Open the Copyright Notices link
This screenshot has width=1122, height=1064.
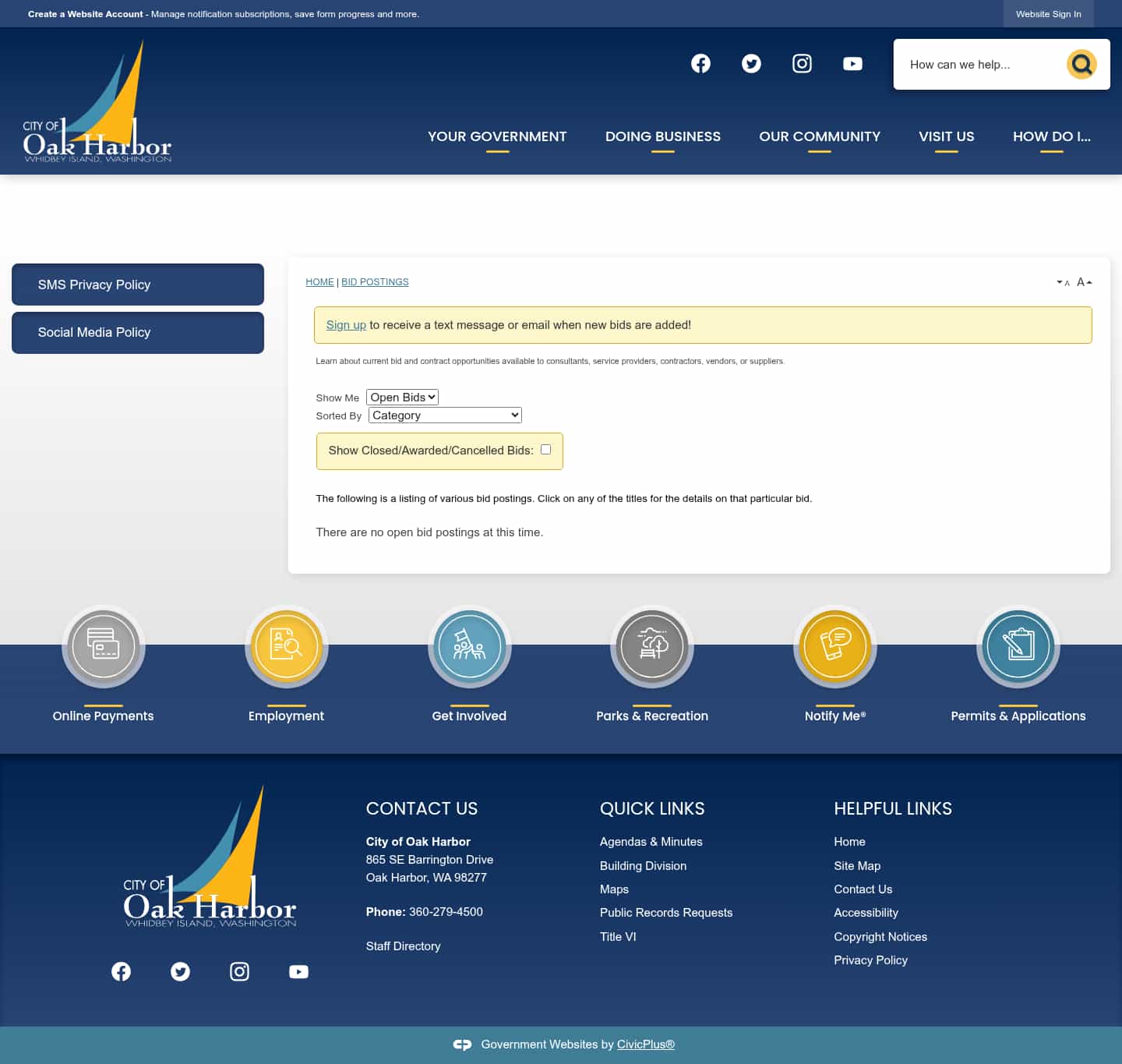click(880, 937)
